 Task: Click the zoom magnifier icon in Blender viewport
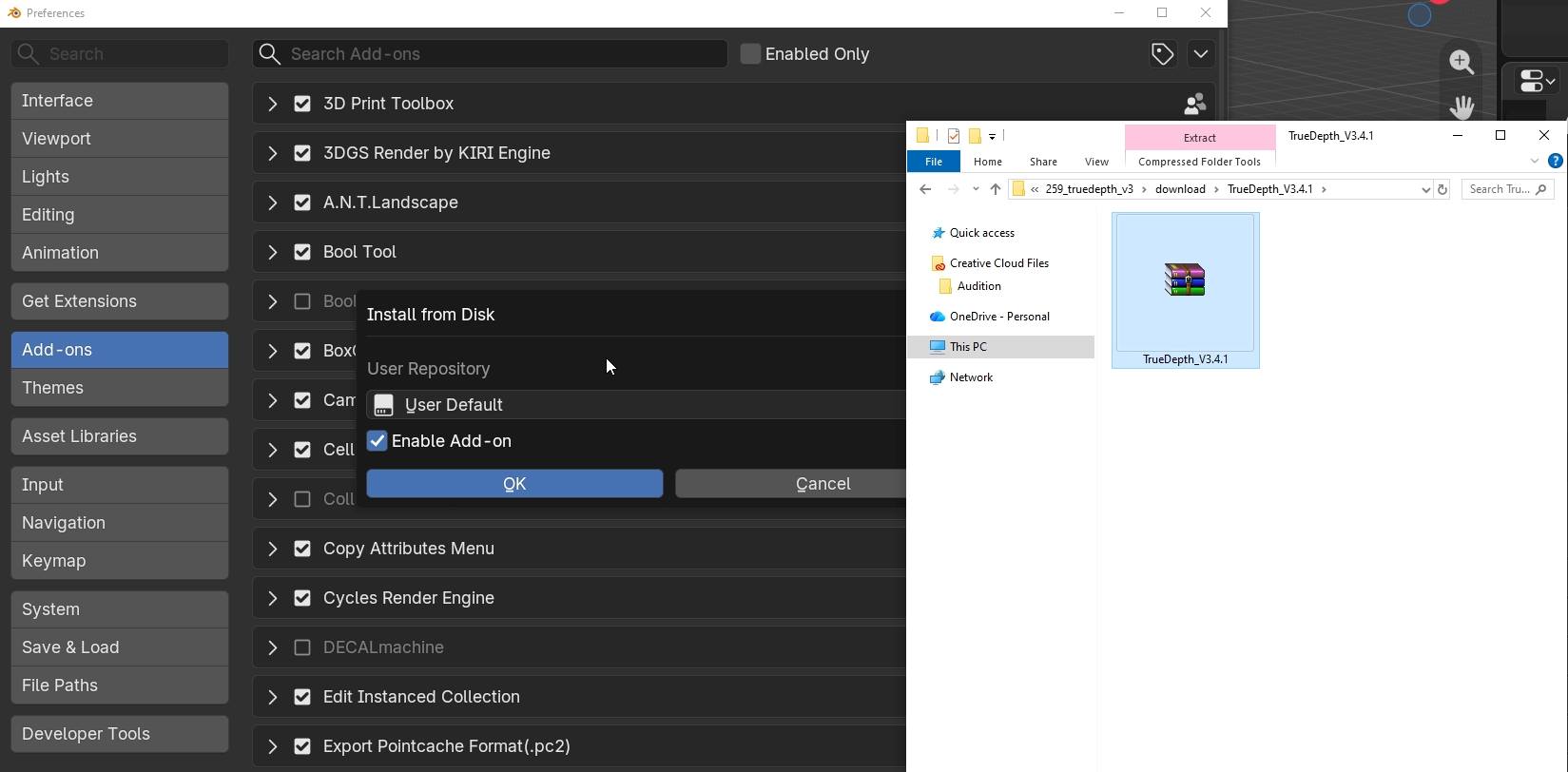(x=1462, y=63)
